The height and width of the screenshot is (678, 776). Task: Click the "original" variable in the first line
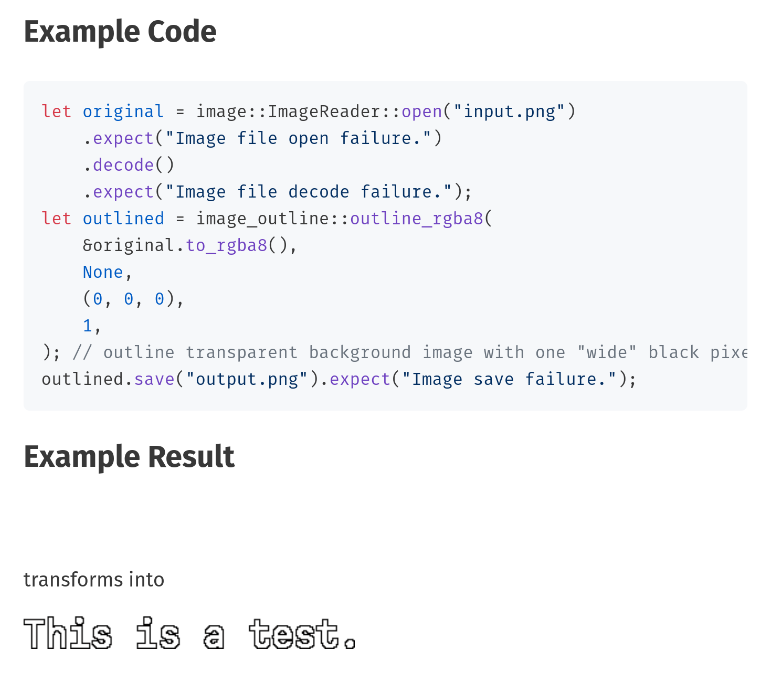(123, 111)
